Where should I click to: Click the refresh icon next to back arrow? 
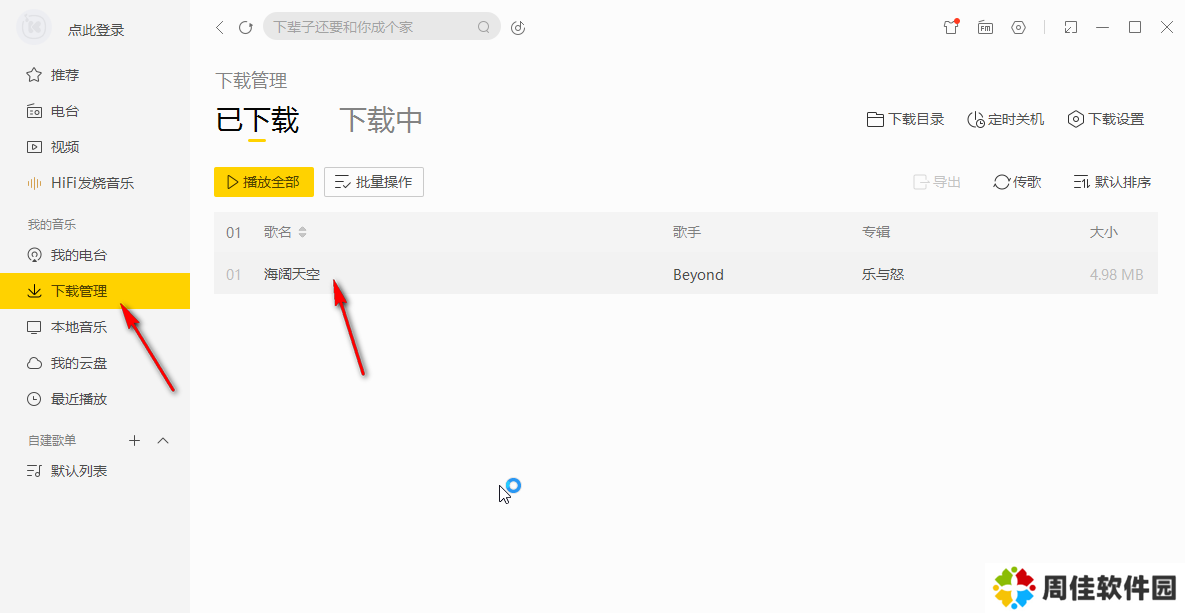click(x=246, y=27)
